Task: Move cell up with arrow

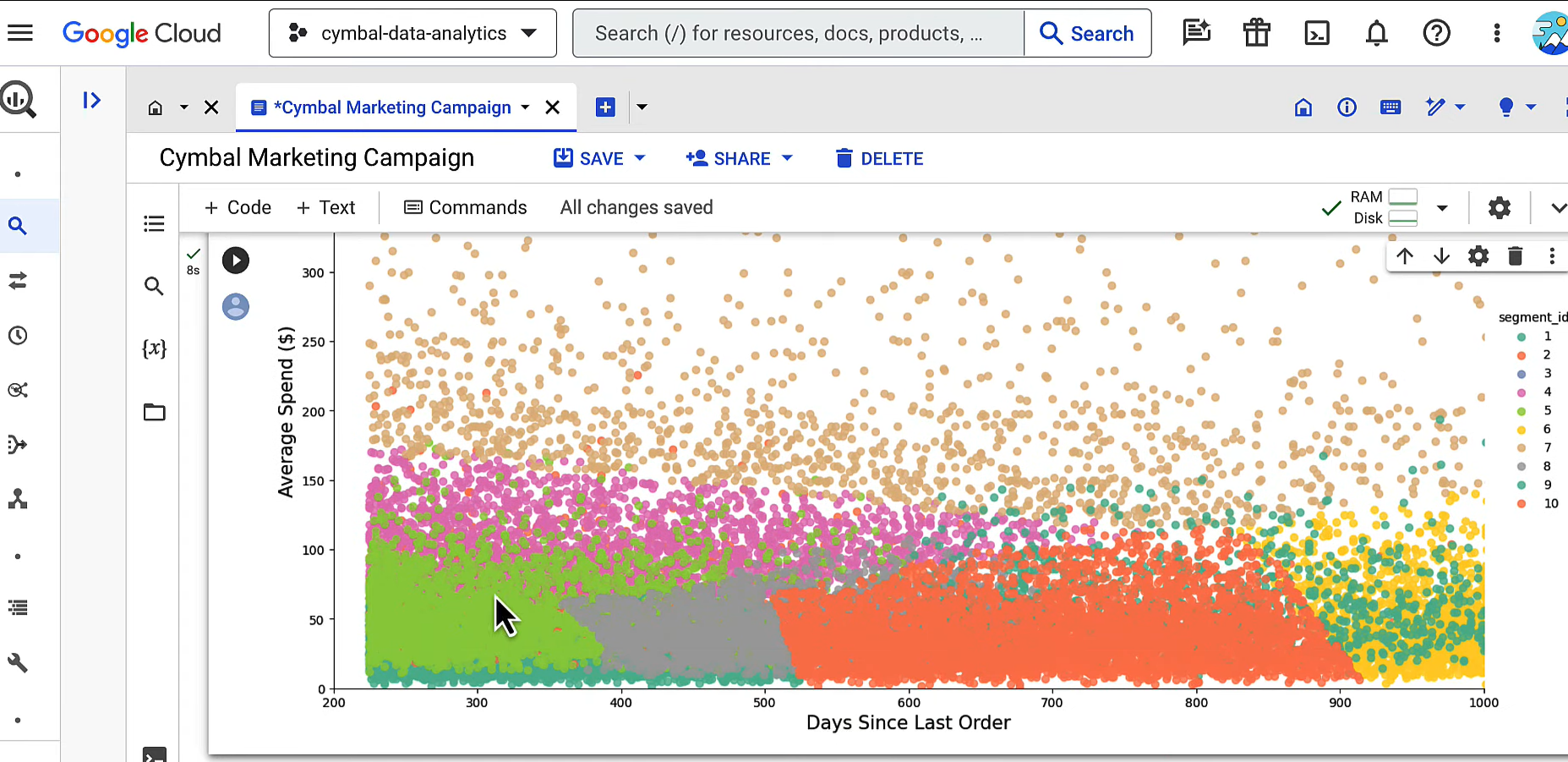Action: point(1405,256)
